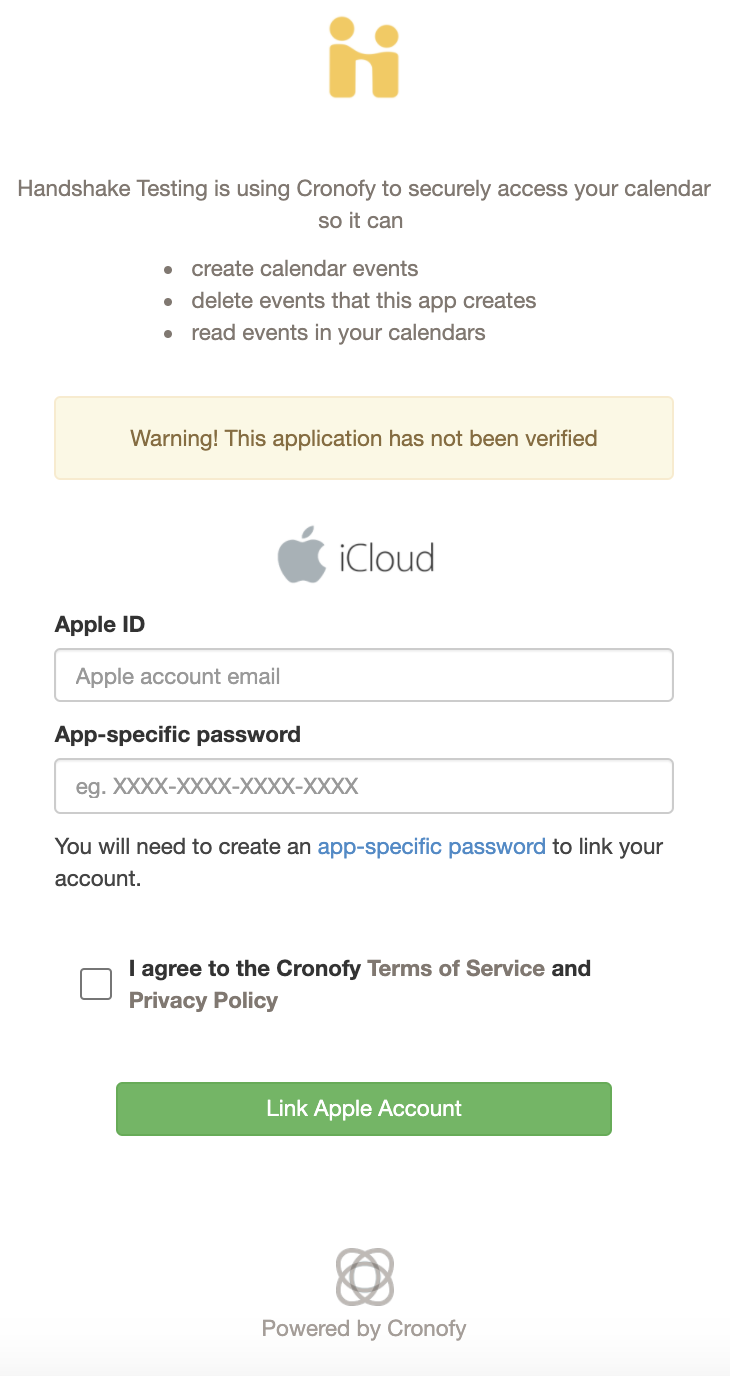Image resolution: width=730 pixels, height=1376 pixels.
Task: Click the App-specific password label
Action: pos(178,735)
